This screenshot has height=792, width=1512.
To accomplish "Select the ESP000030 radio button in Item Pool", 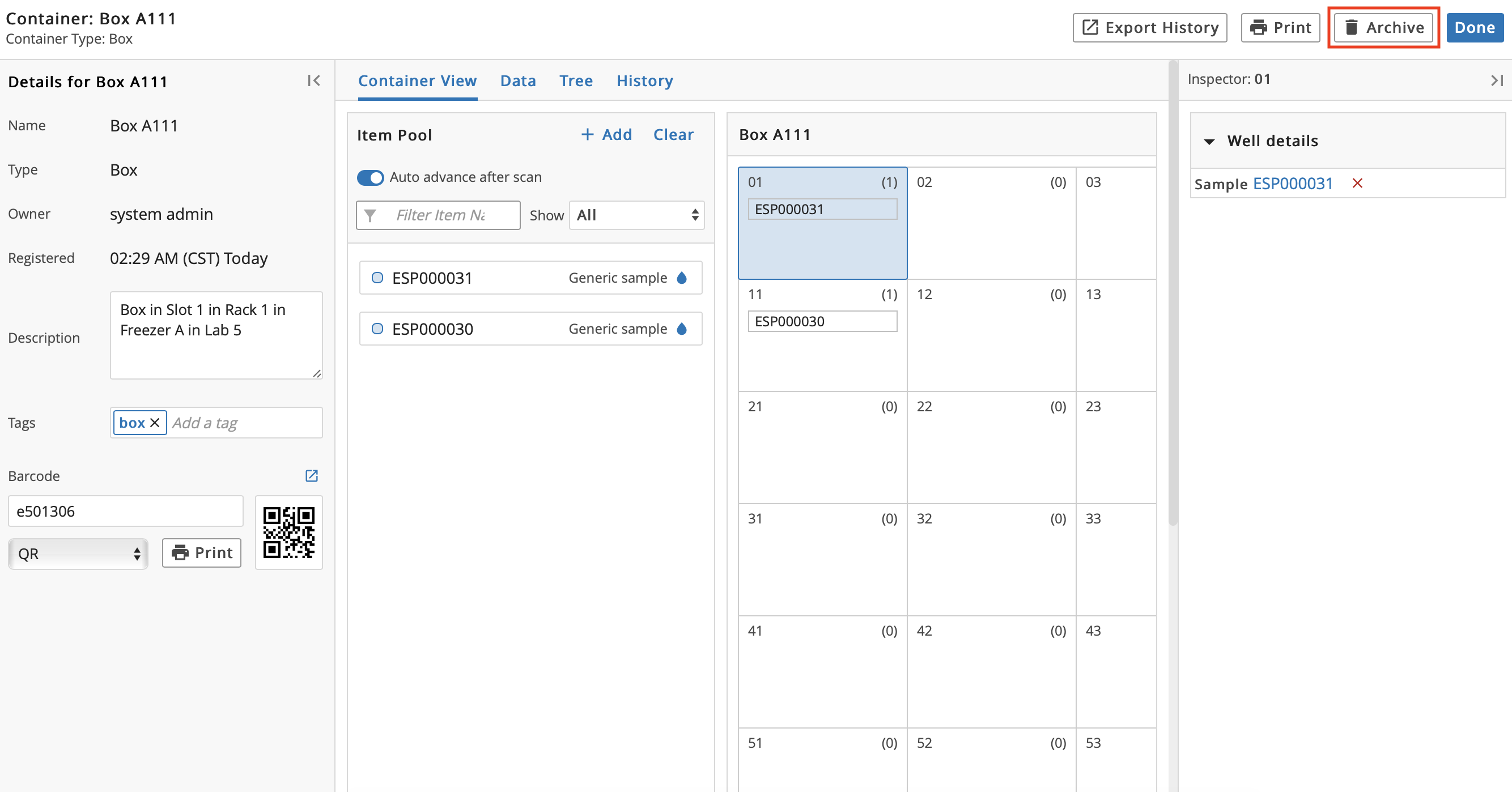I will tap(377, 329).
